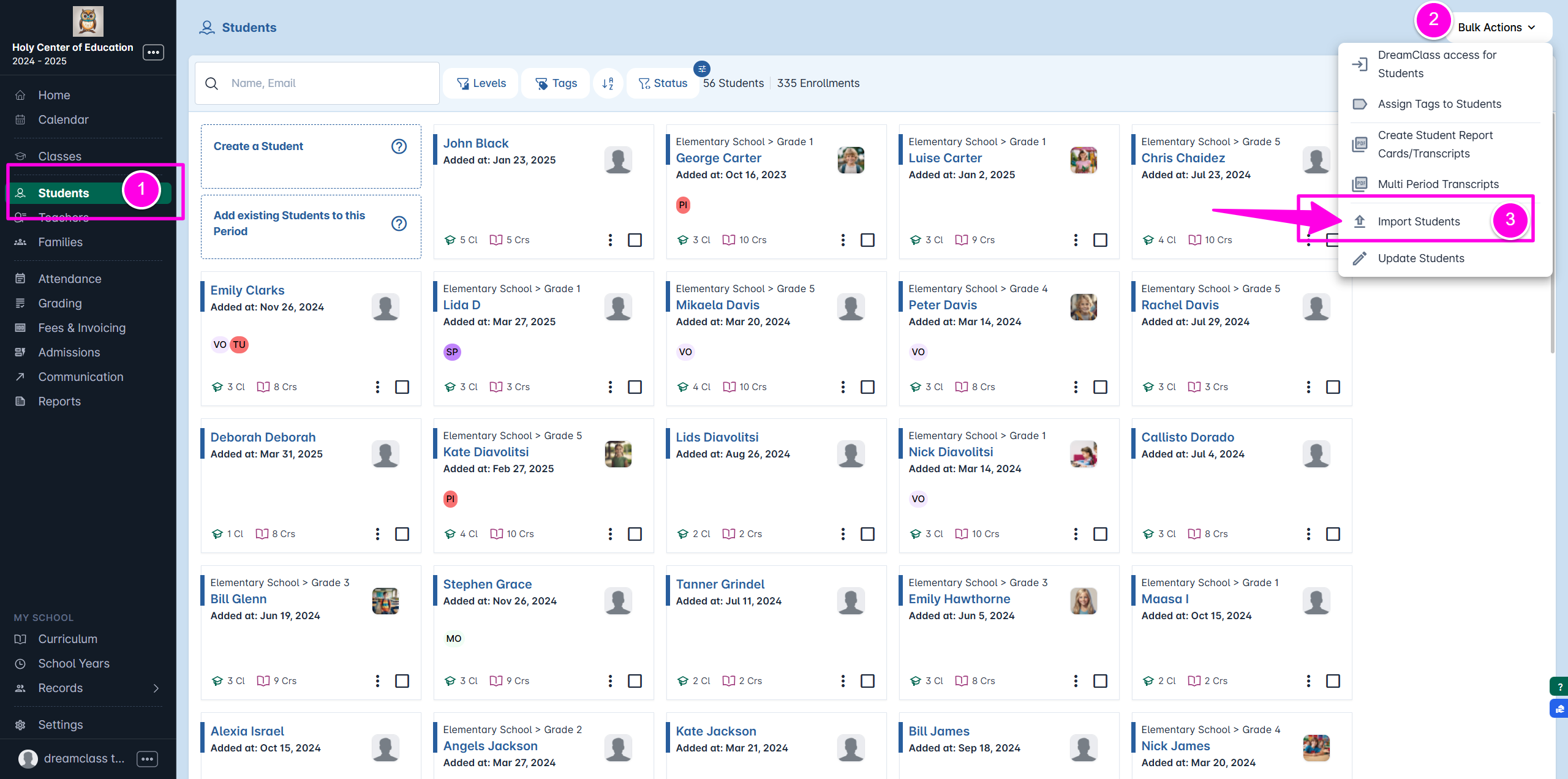
Task: Select Deborah Deborah's checkbox
Action: click(x=402, y=534)
